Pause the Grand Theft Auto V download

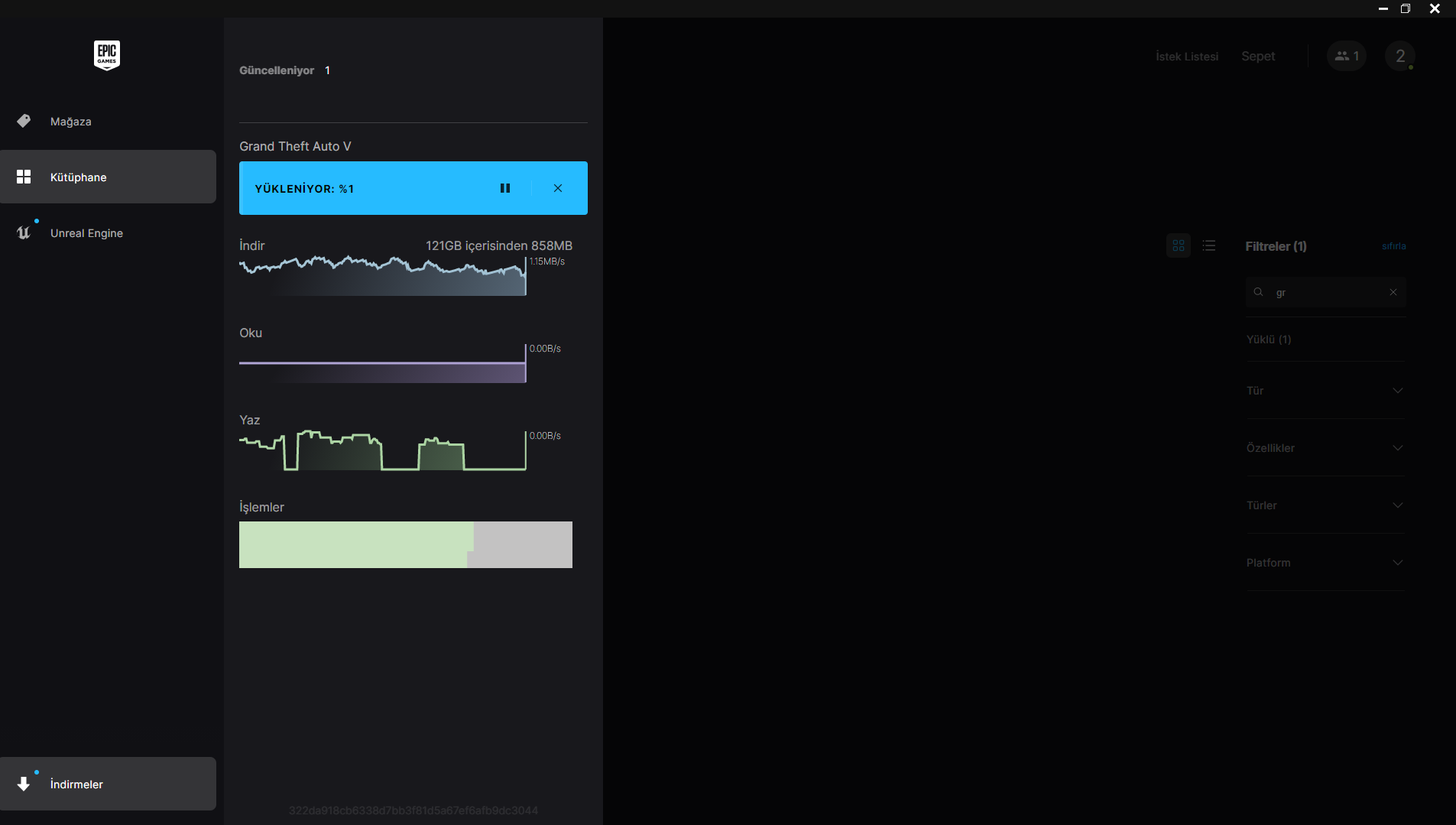click(505, 188)
